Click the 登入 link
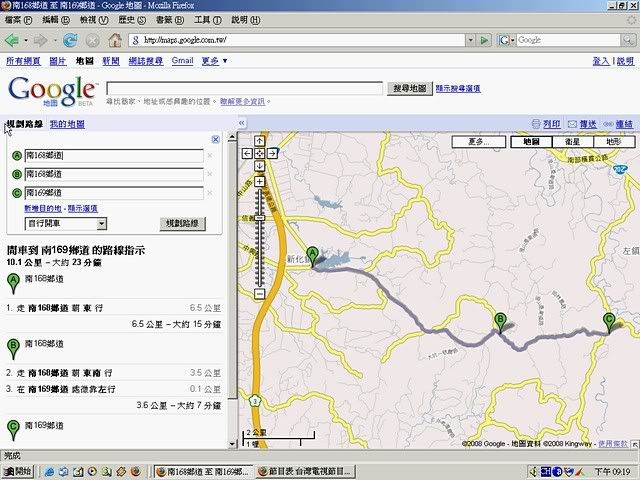The image size is (640, 480). [x=601, y=61]
